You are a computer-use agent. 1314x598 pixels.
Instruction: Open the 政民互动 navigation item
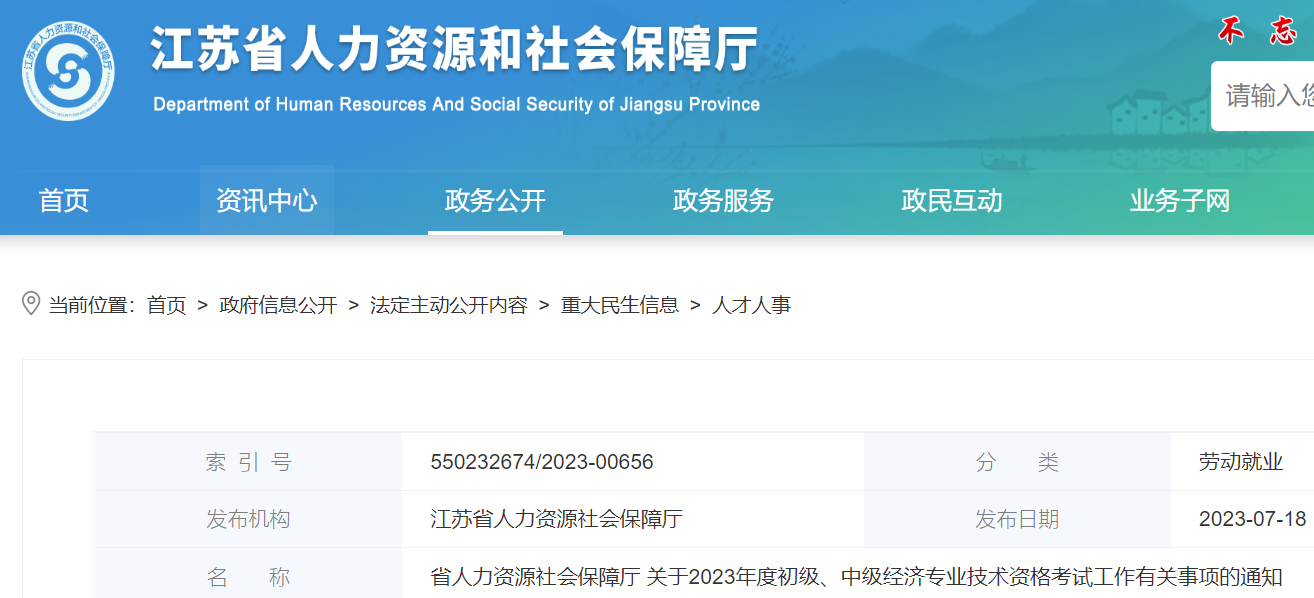click(x=951, y=201)
